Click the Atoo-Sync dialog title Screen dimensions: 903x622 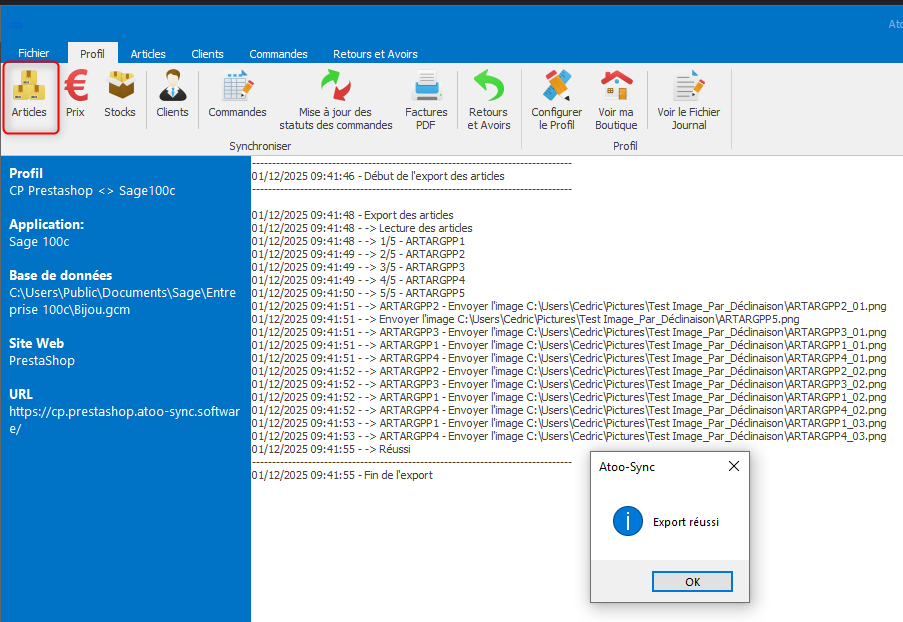[627, 466]
